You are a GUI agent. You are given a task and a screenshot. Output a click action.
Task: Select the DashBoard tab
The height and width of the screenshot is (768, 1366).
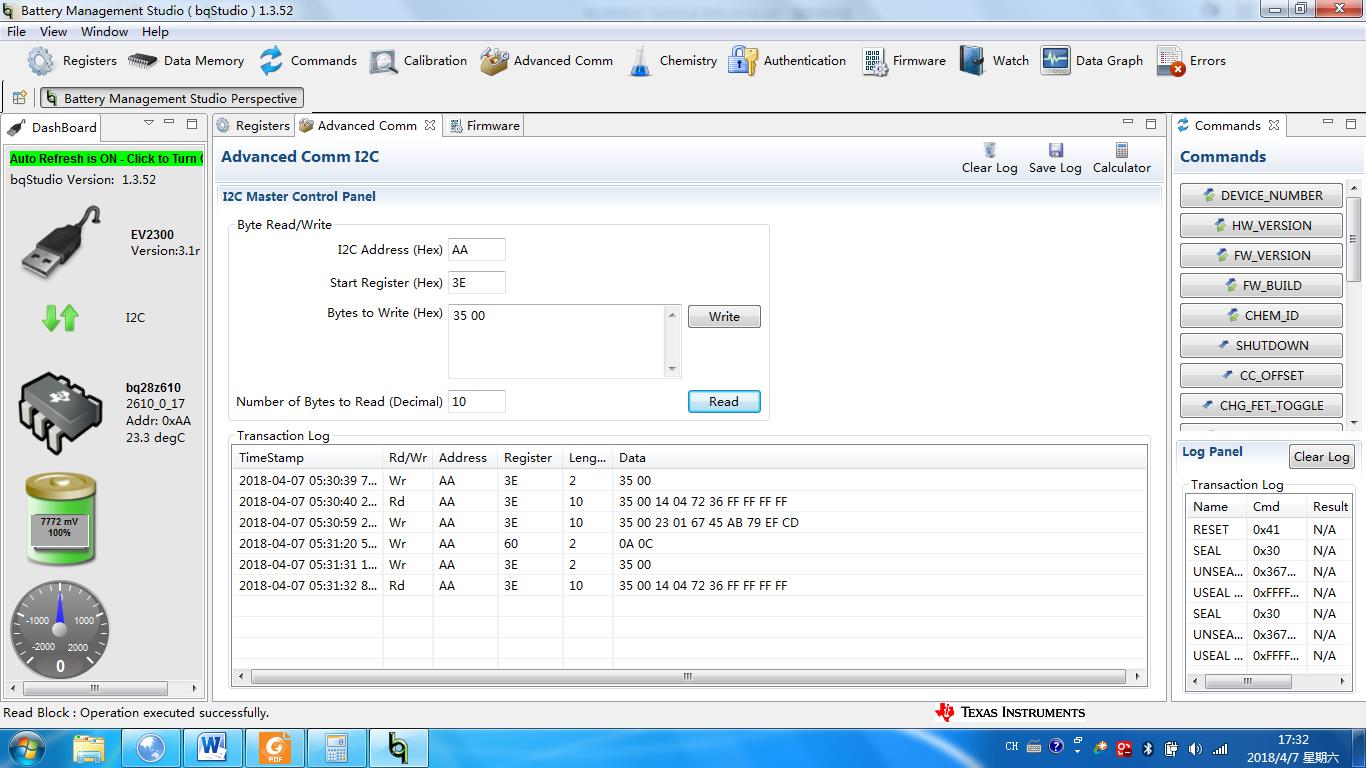53,127
